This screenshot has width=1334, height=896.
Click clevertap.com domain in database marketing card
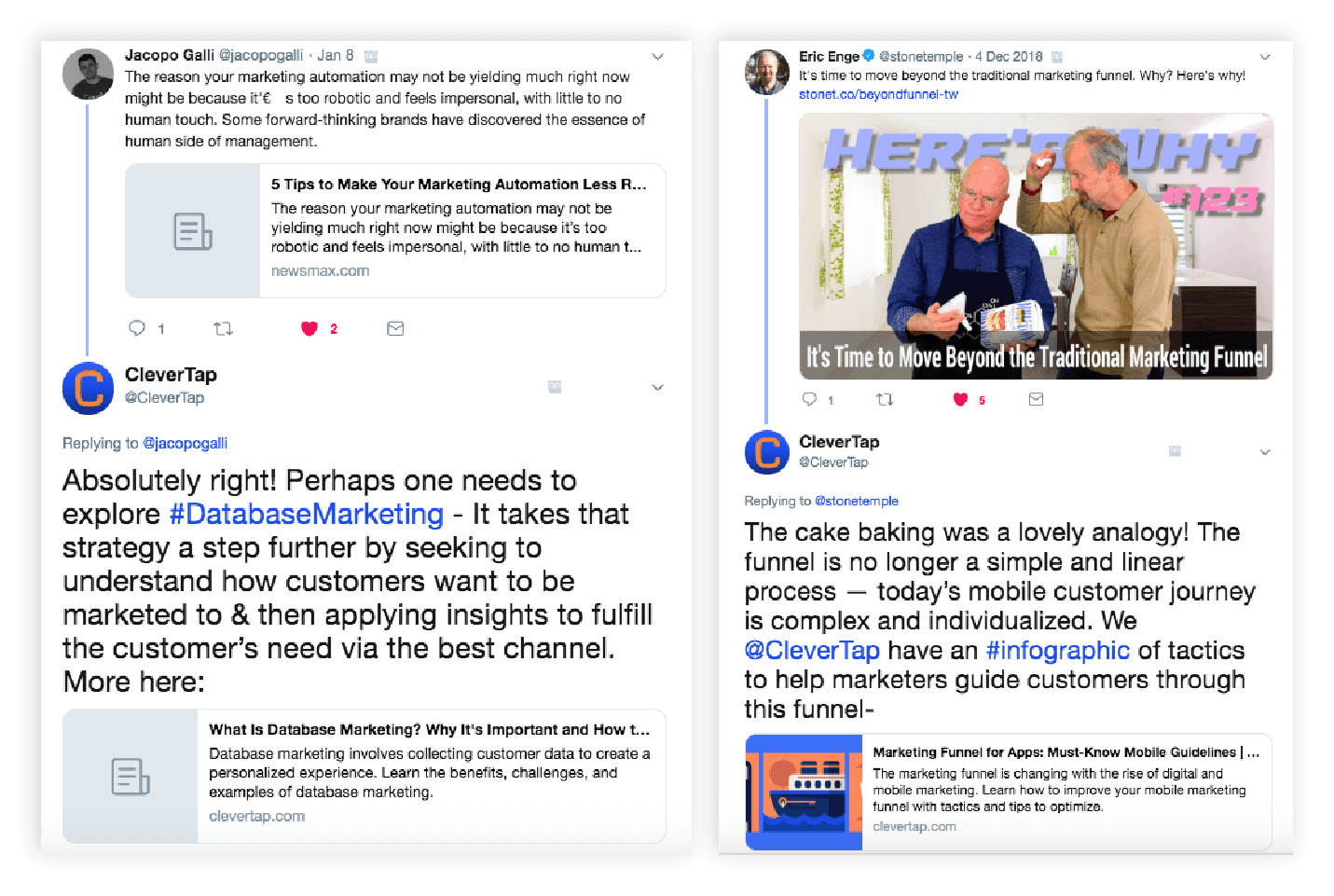(x=256, y=816)
